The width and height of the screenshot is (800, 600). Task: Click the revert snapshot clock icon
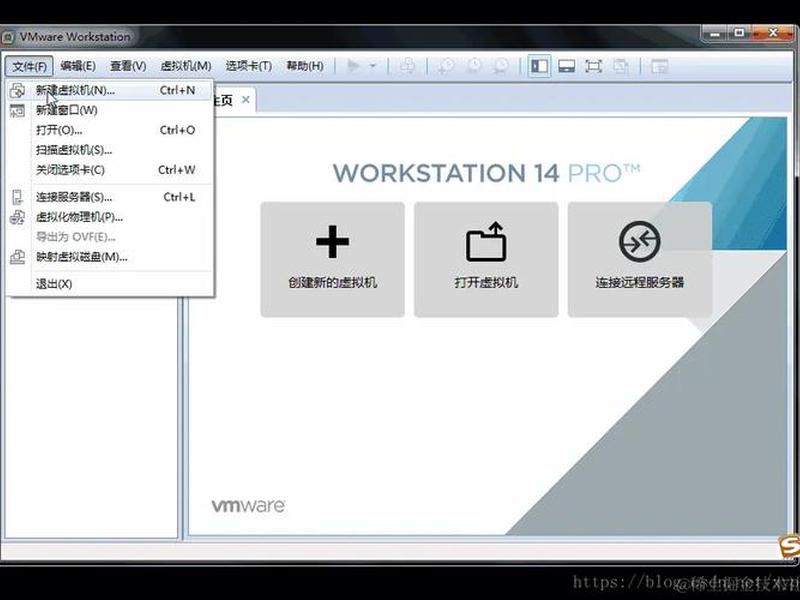tap(474, 66)
